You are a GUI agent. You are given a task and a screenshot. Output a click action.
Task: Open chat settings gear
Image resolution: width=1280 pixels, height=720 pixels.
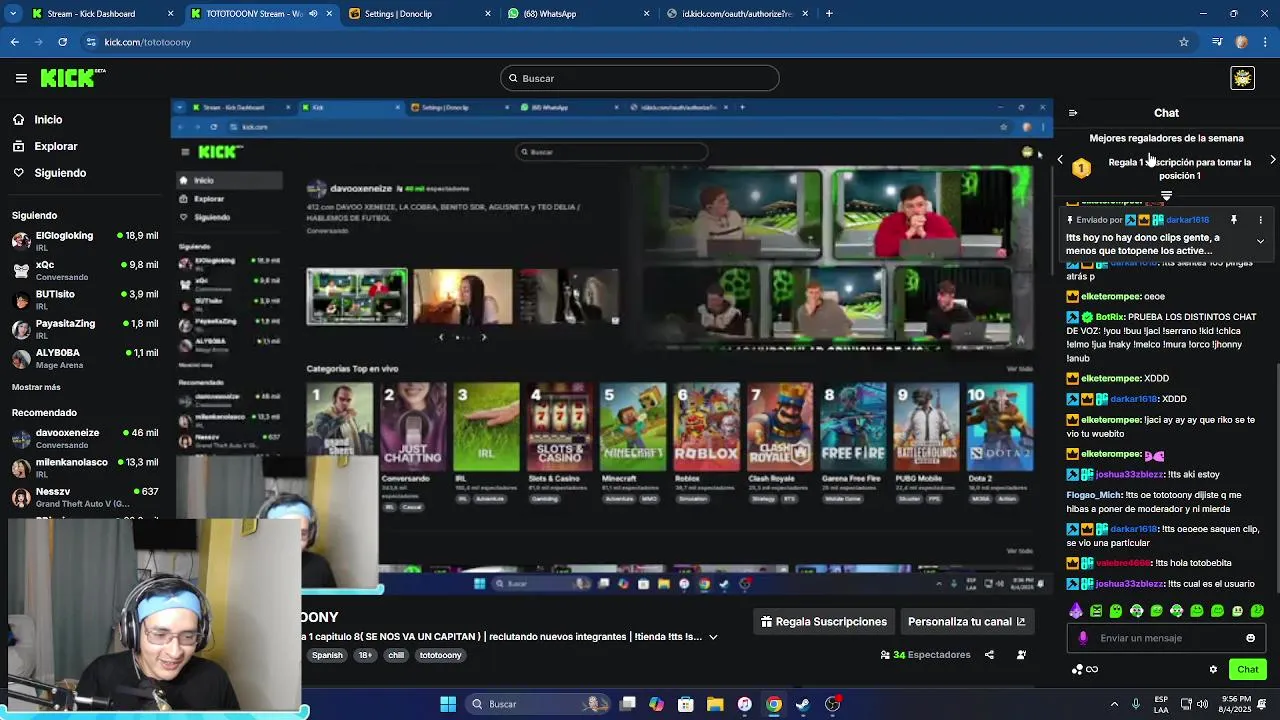click(x=1213, y=669)
